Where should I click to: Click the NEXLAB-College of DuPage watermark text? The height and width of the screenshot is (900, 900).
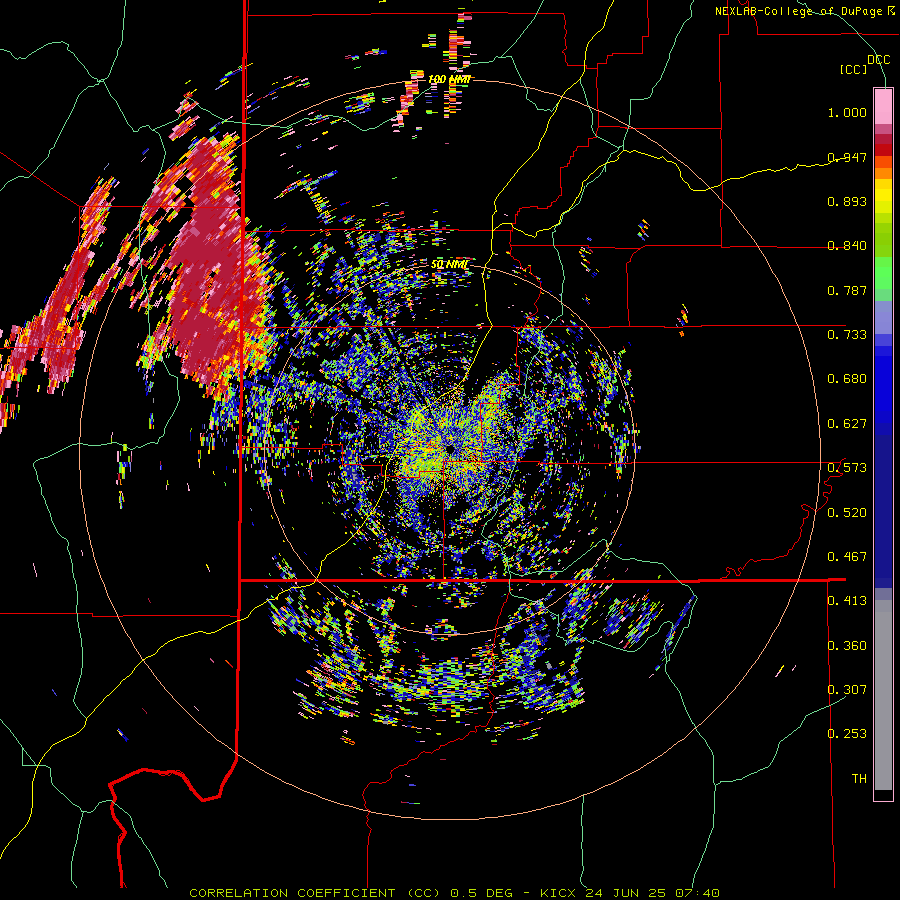(x=805, y=11)
